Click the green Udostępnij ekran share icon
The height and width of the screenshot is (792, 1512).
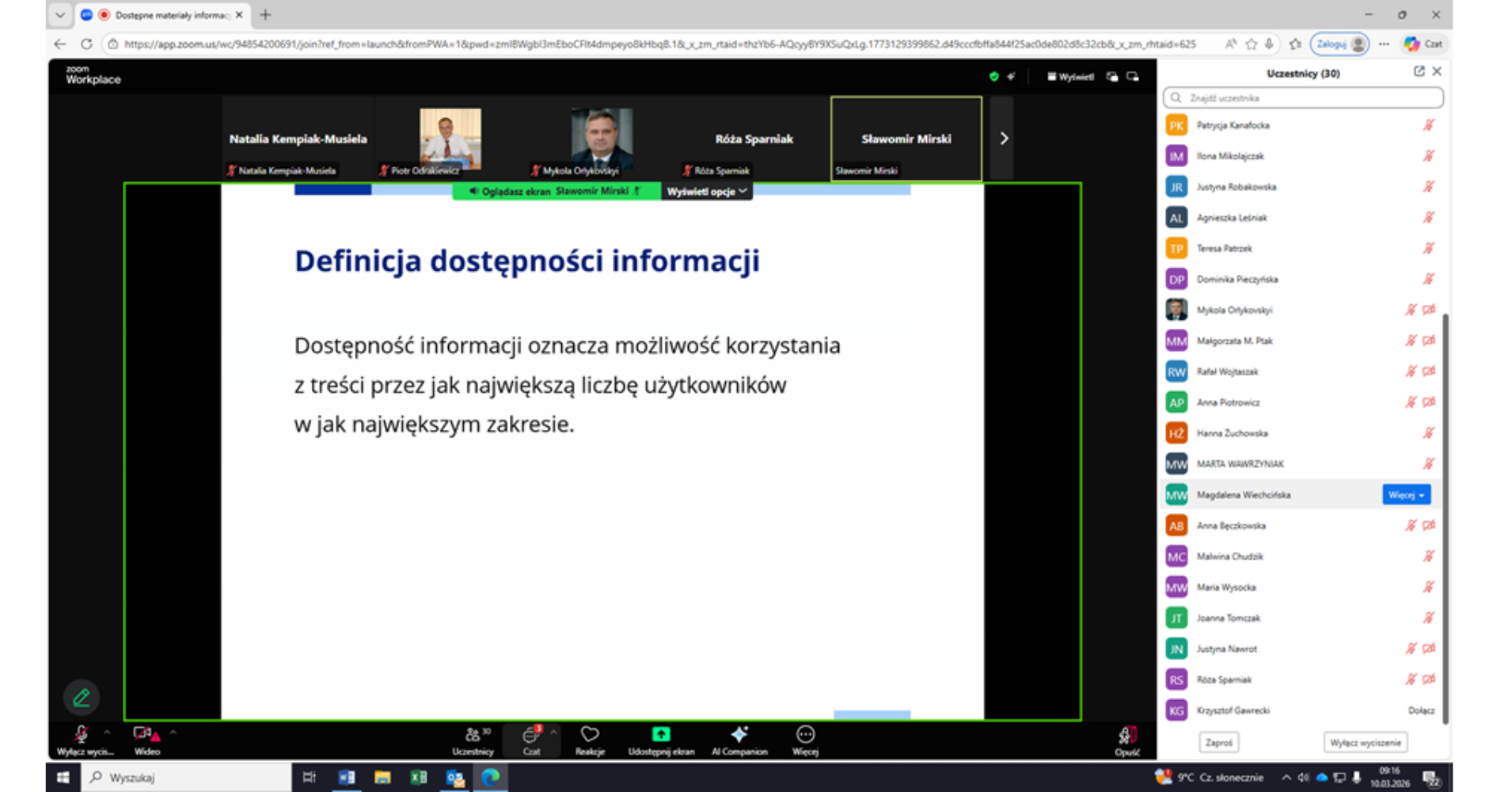point(660,735)
